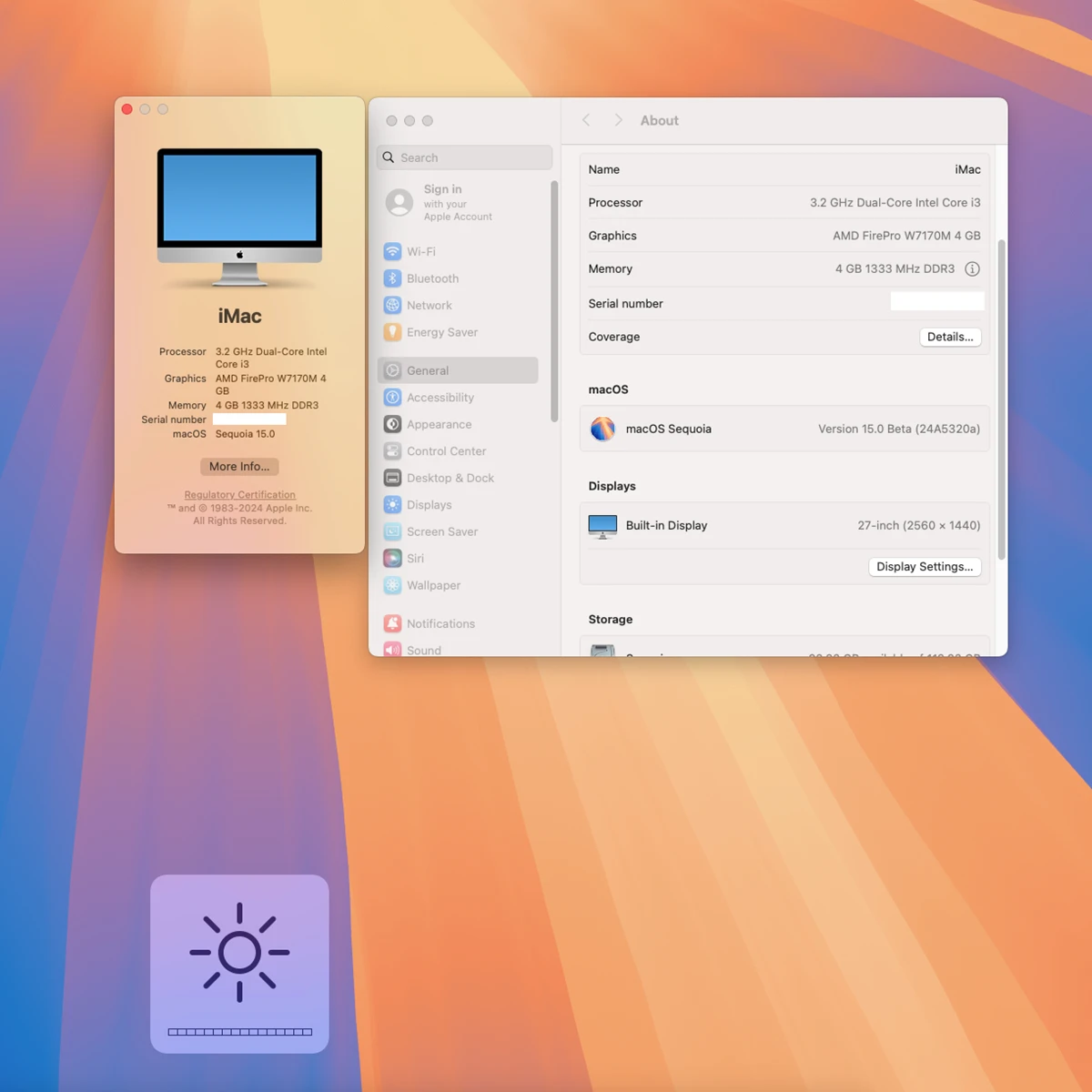Click the serial number field in Settings
The width and height of the screenshot is (1092, 1092).
tap(937, 302)
